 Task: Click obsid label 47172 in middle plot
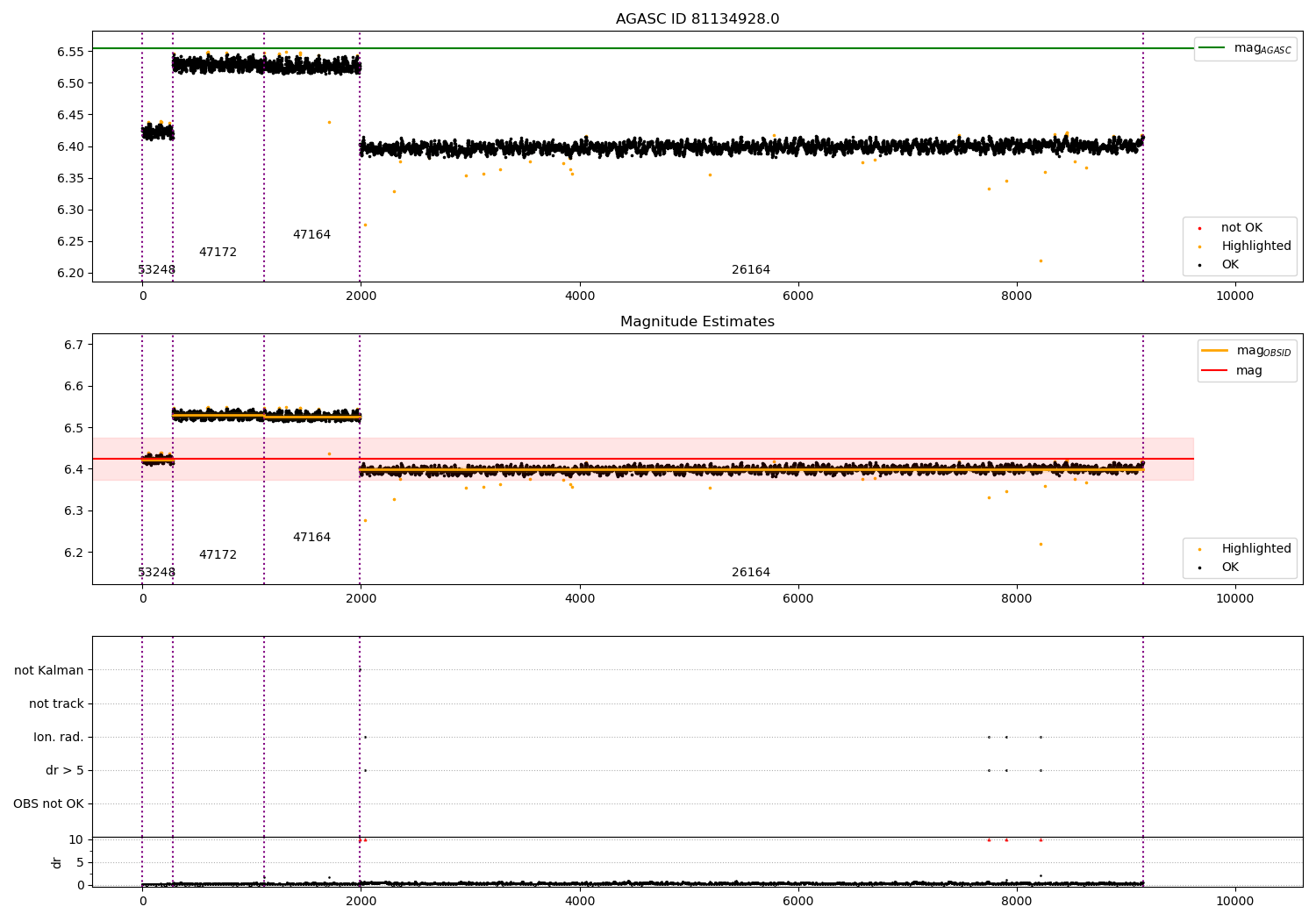tap(218, 555)
